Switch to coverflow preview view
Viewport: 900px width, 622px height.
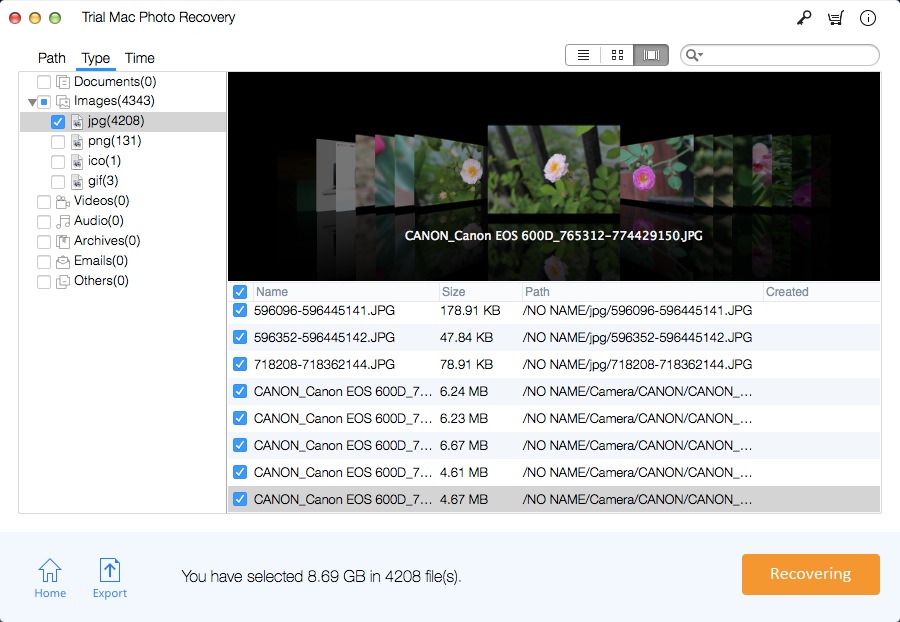650,55
